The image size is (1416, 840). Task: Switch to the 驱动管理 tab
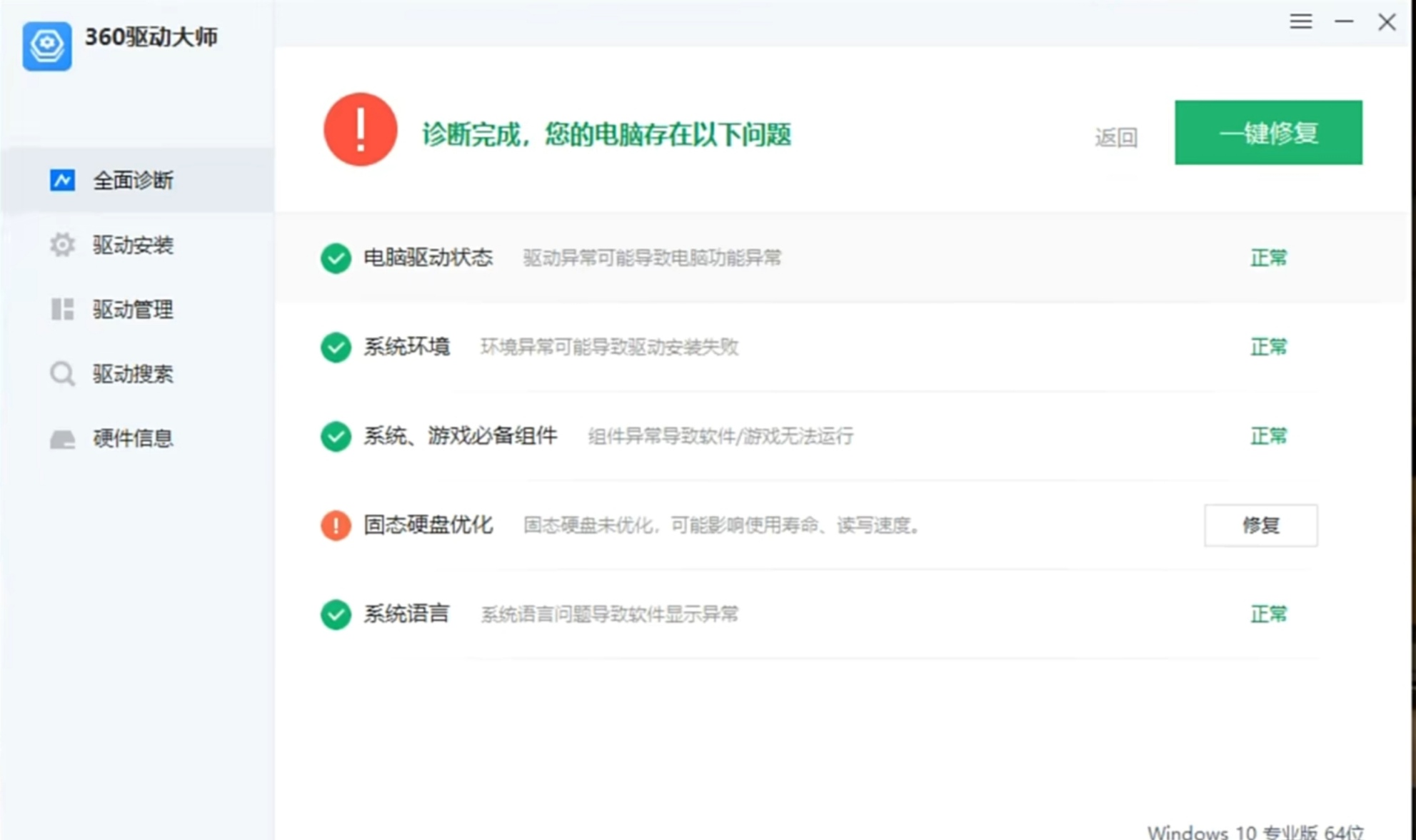click(133, 309)
